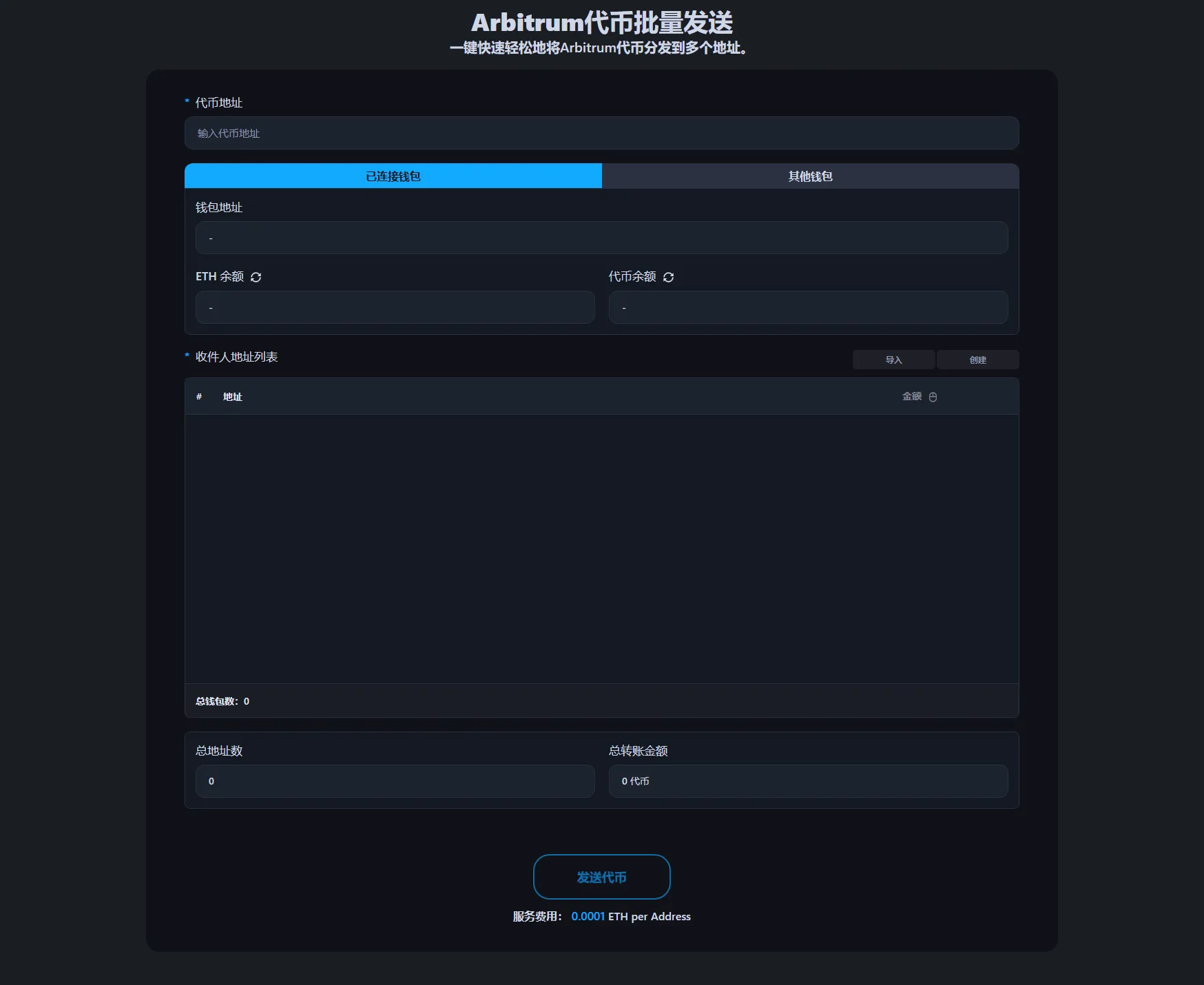
Task: Refresh the 代币余额 token balance
Action: [x=668, y=277]
